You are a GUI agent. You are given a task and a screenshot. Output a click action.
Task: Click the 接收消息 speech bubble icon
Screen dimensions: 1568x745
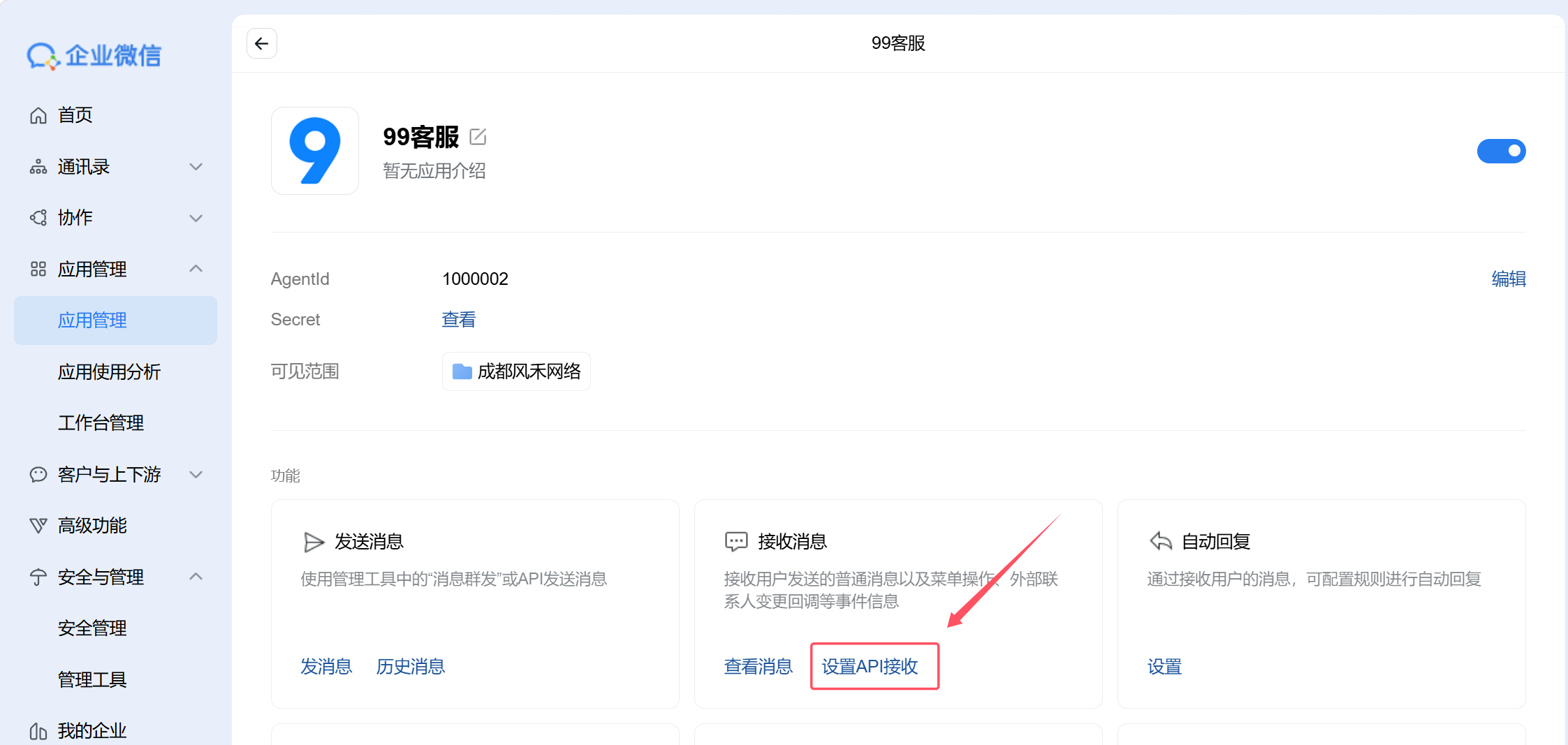click(x=736, y=542)
